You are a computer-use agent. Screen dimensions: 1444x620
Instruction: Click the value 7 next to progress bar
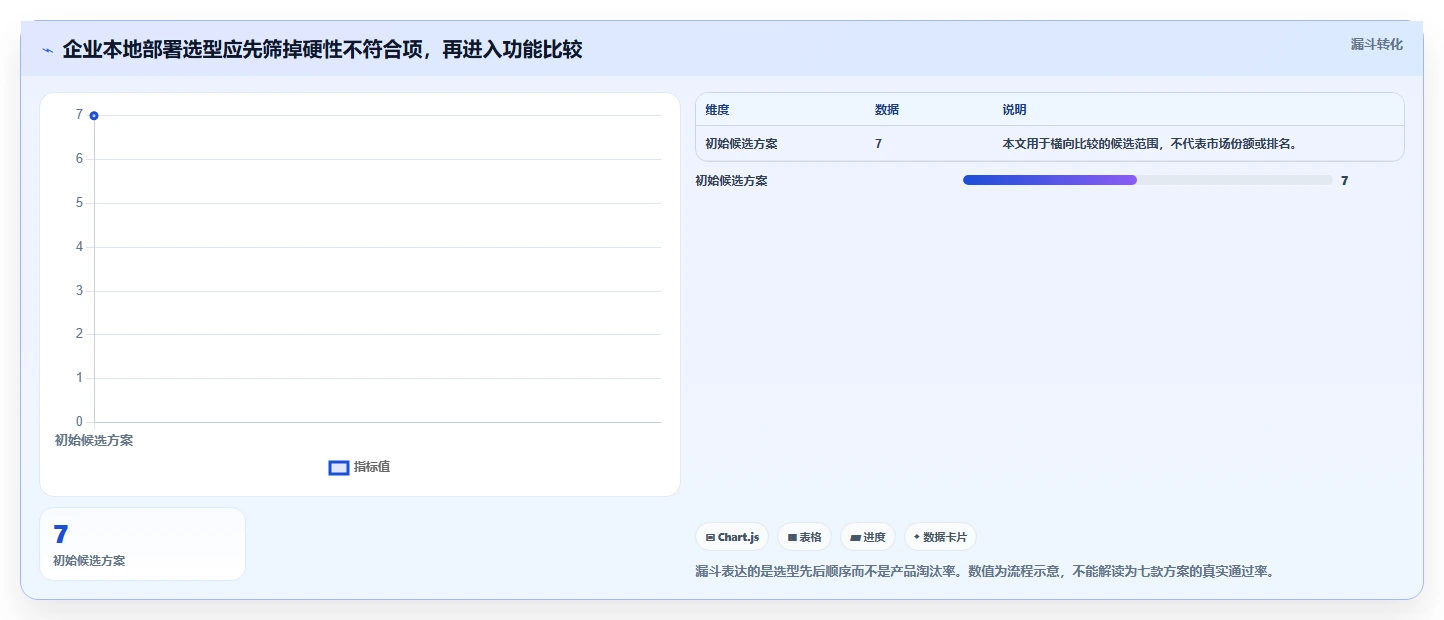[x=1345, y=181]
